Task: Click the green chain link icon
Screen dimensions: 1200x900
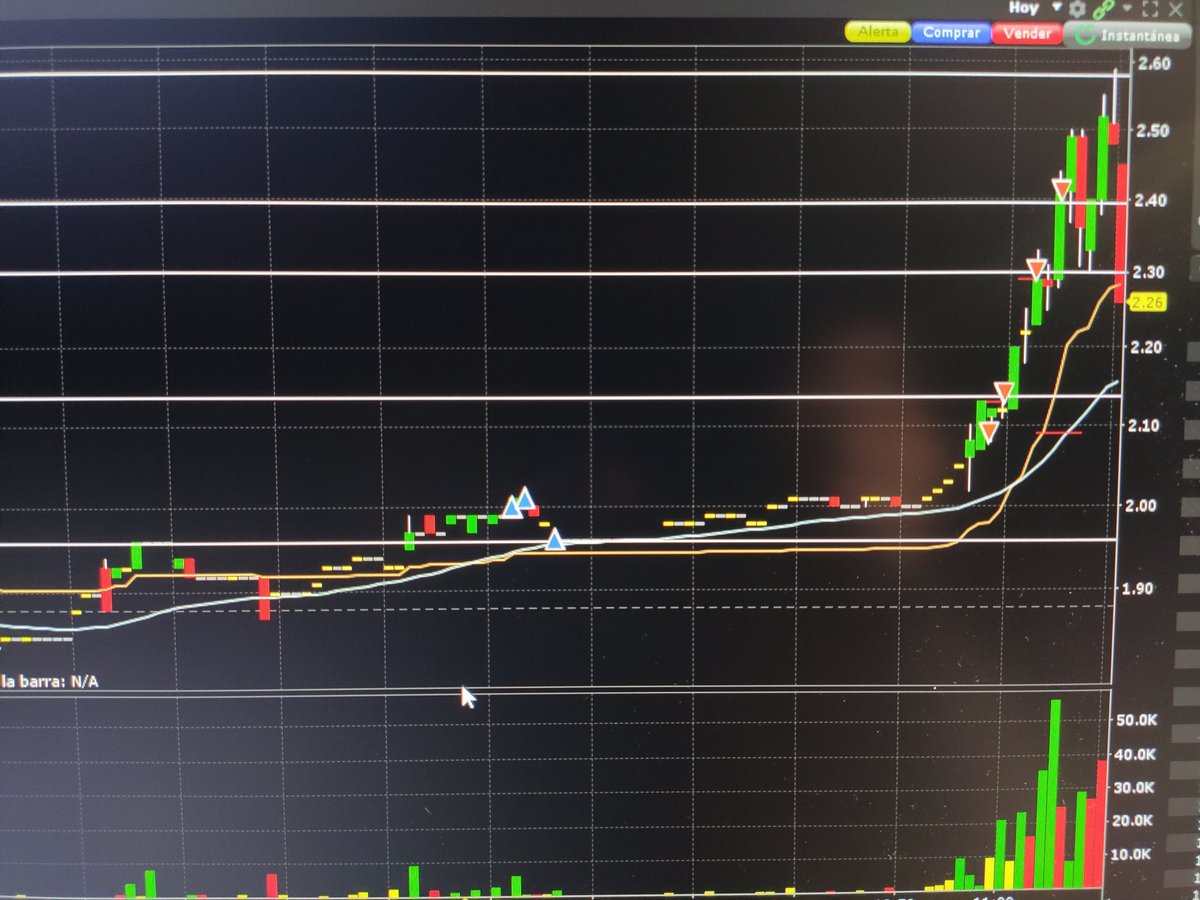Action: point(1104,9)
